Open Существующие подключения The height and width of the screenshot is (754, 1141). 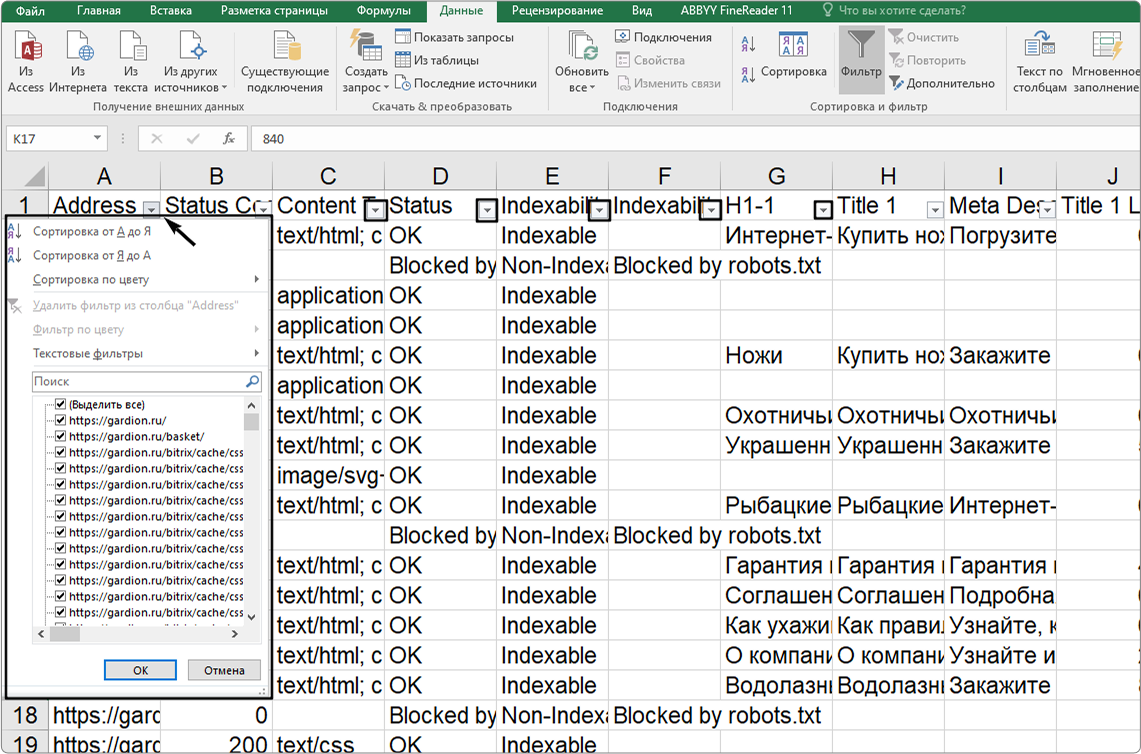tap(285, 62)
